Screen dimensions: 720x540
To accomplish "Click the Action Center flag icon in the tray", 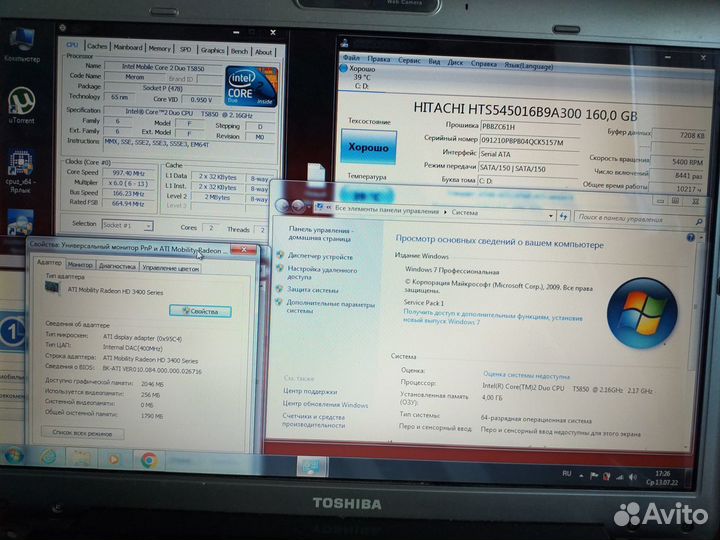I will (594, 476).
